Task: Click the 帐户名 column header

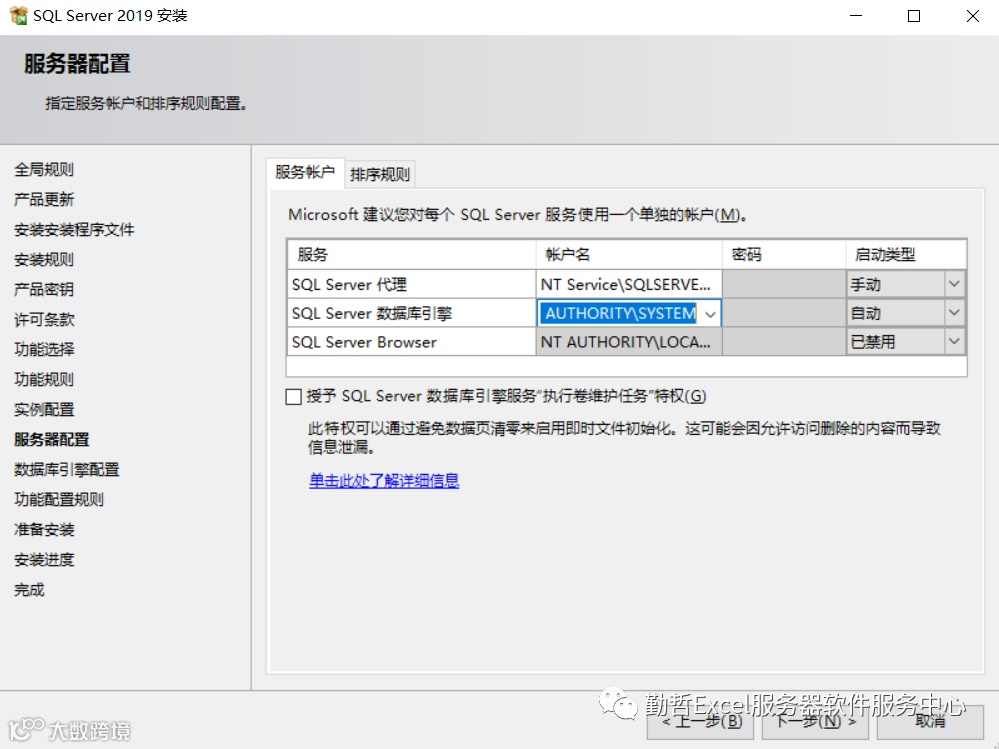Action: [629, 255]
